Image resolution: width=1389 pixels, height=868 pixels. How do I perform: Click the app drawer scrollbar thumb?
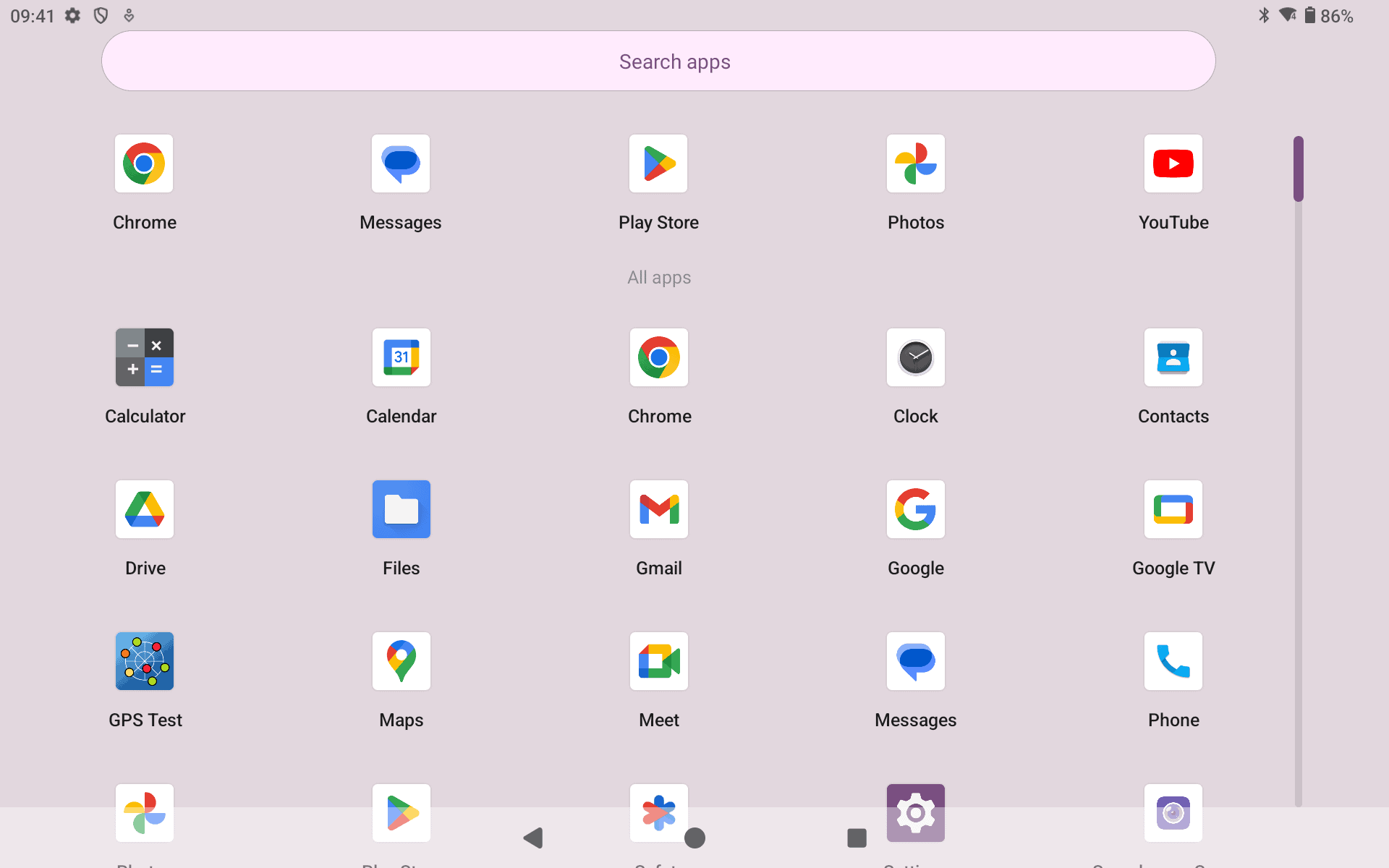click(1299, 169)
